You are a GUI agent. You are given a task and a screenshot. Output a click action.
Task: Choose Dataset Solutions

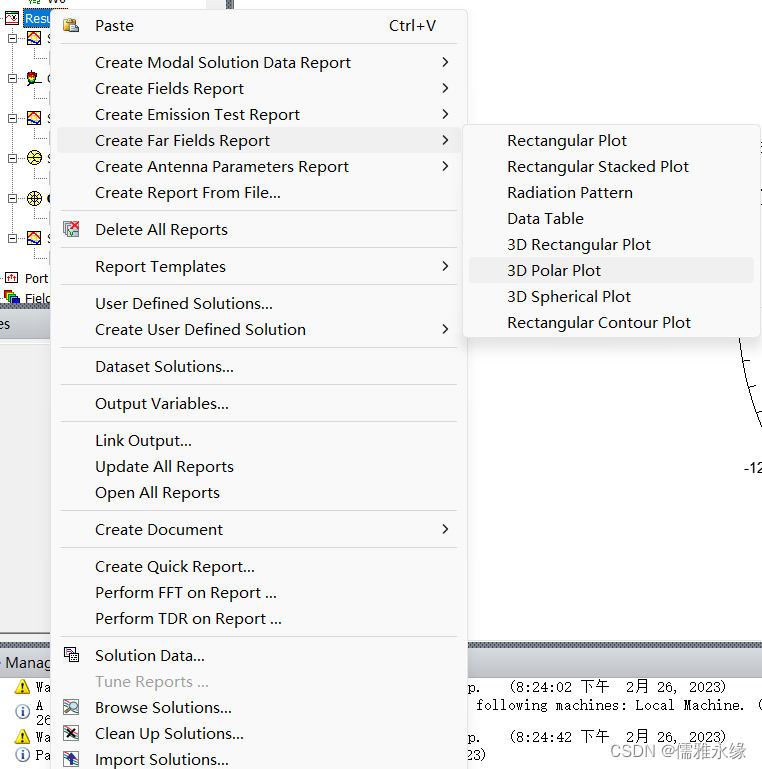[259, 366]
